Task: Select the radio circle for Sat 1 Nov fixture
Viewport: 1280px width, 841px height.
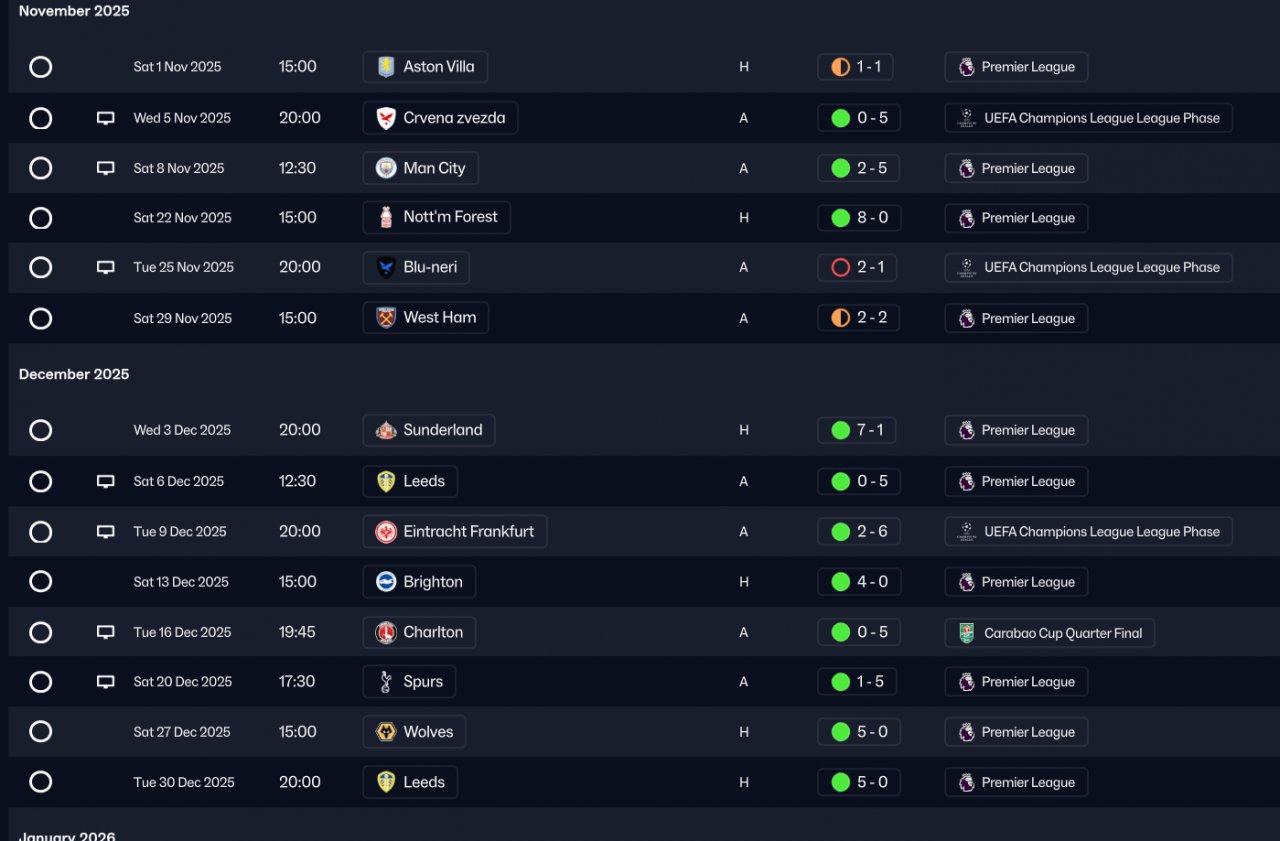Action: coord(40,67)
